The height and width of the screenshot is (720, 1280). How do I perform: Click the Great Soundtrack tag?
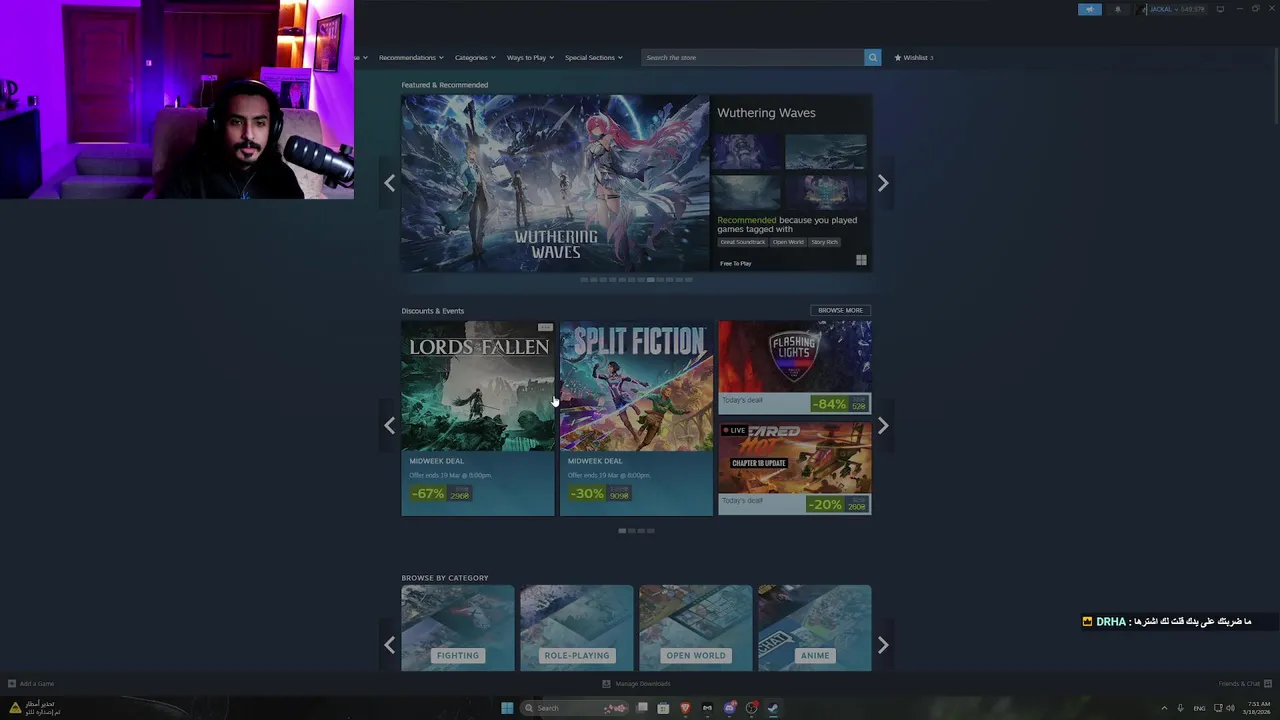pyautogui.click(x=743, y=242)
